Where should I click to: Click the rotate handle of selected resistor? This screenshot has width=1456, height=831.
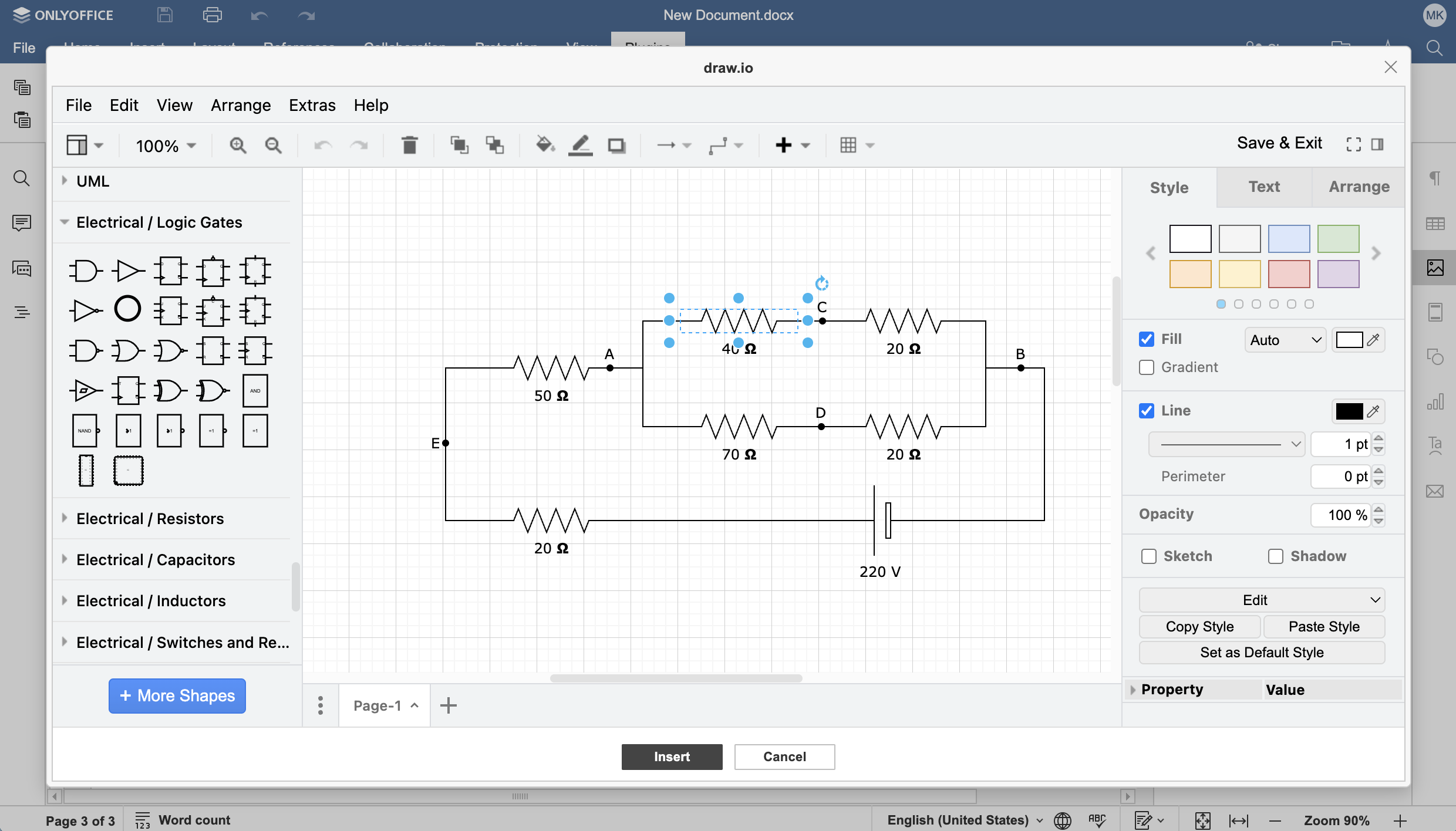click(821, 283)
